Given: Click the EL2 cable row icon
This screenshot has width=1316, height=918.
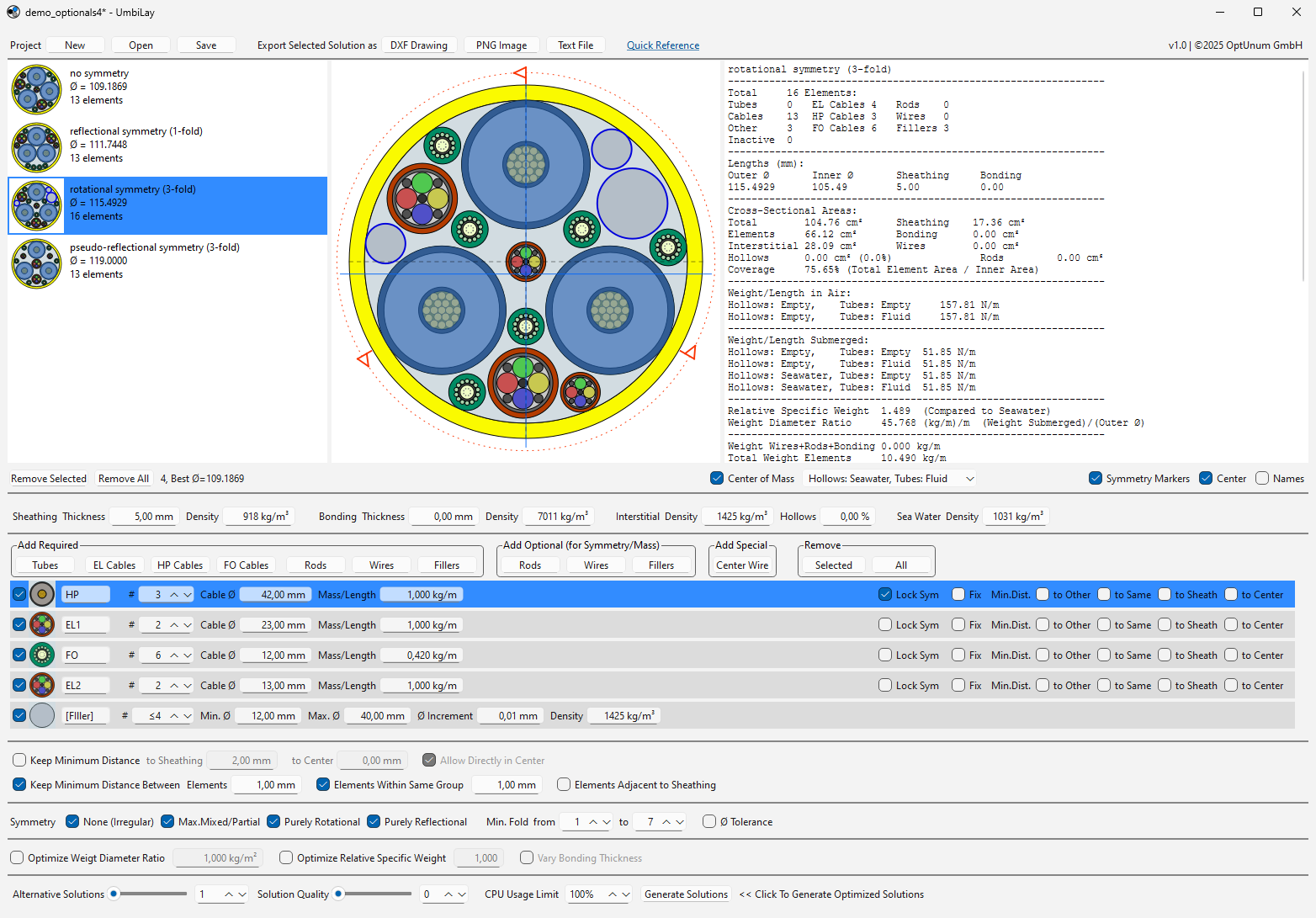Looking at the screenshot, I should point(42,686).
